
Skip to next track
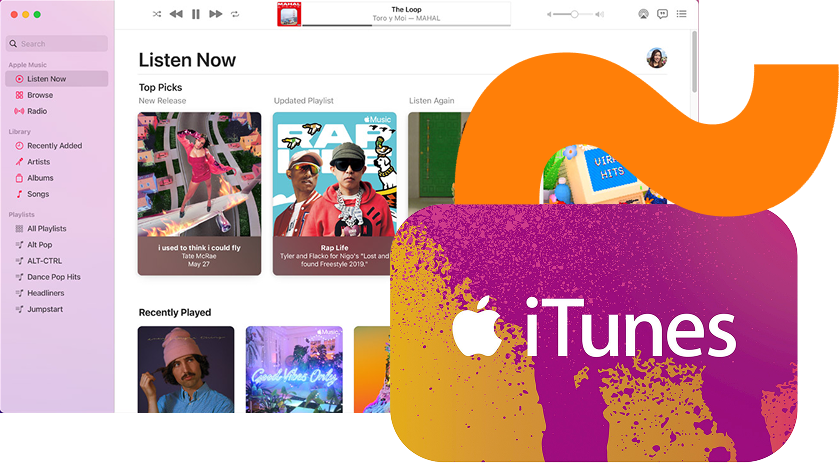click(x=216, y=14)
